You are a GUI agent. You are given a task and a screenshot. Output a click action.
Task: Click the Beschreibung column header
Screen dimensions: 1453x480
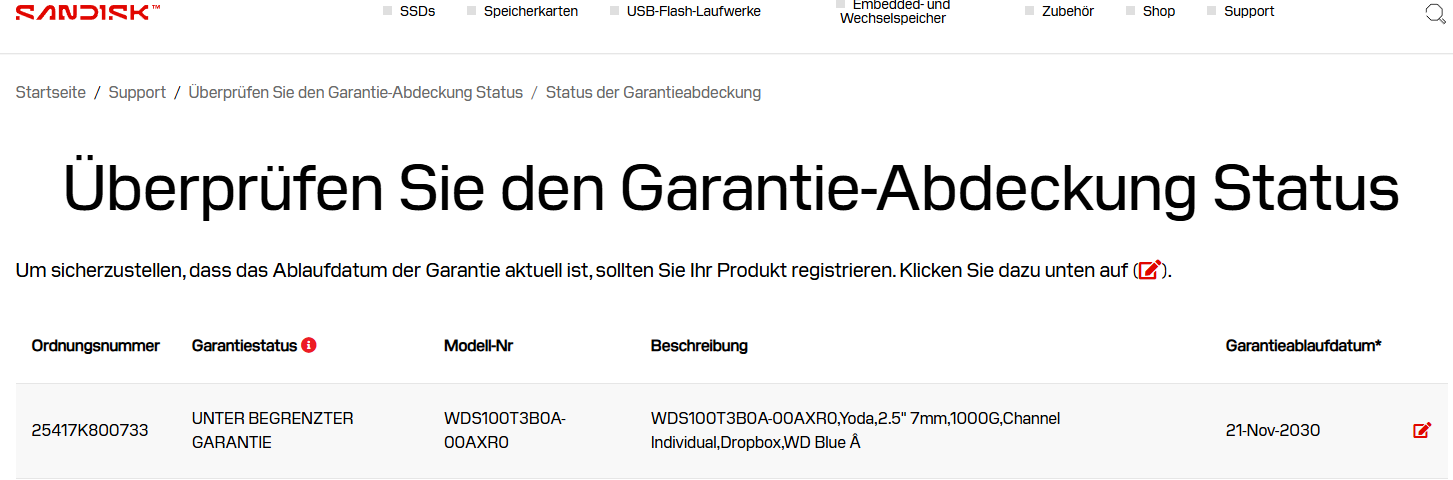pyautogui.click(x=699, y=346)
